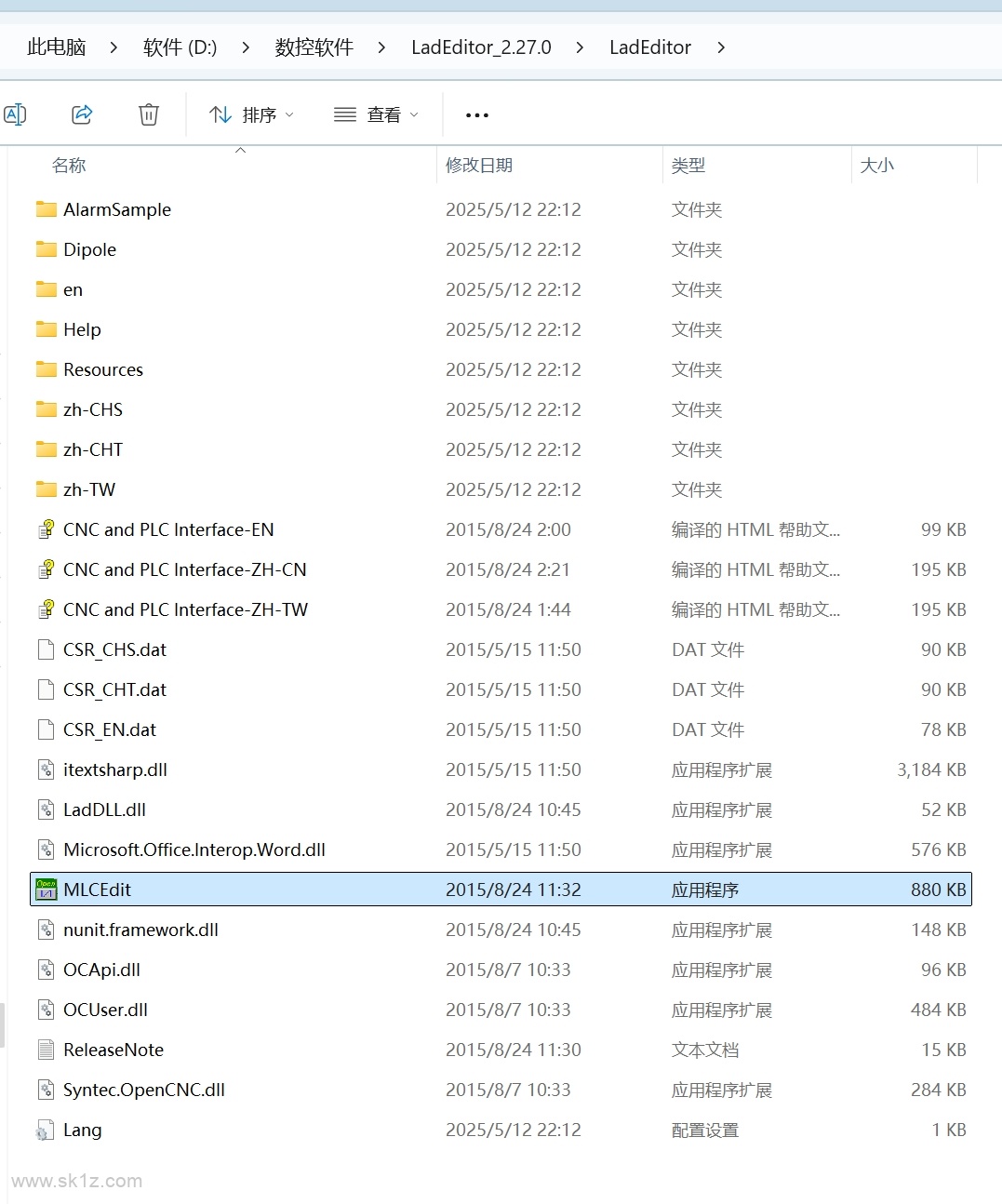Viewport: 1002px width, 1204px height.
Task: Click the Help folder icon
Action: [x=46, y=329]
